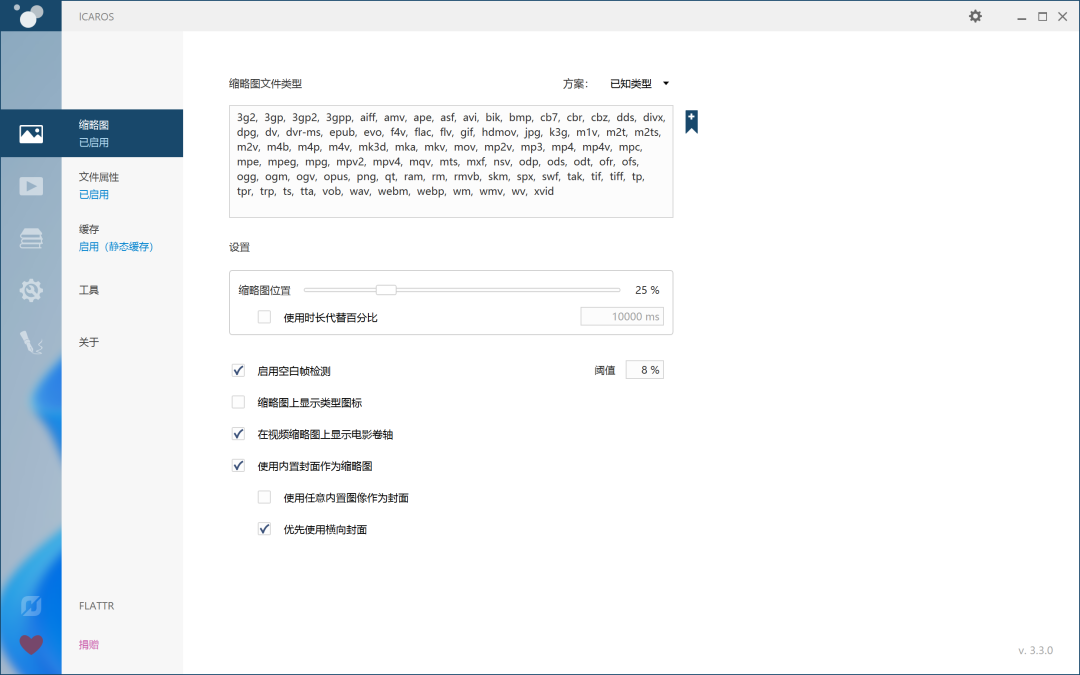
Task: Open the video properties section via play icon
Action: [31, 185]
